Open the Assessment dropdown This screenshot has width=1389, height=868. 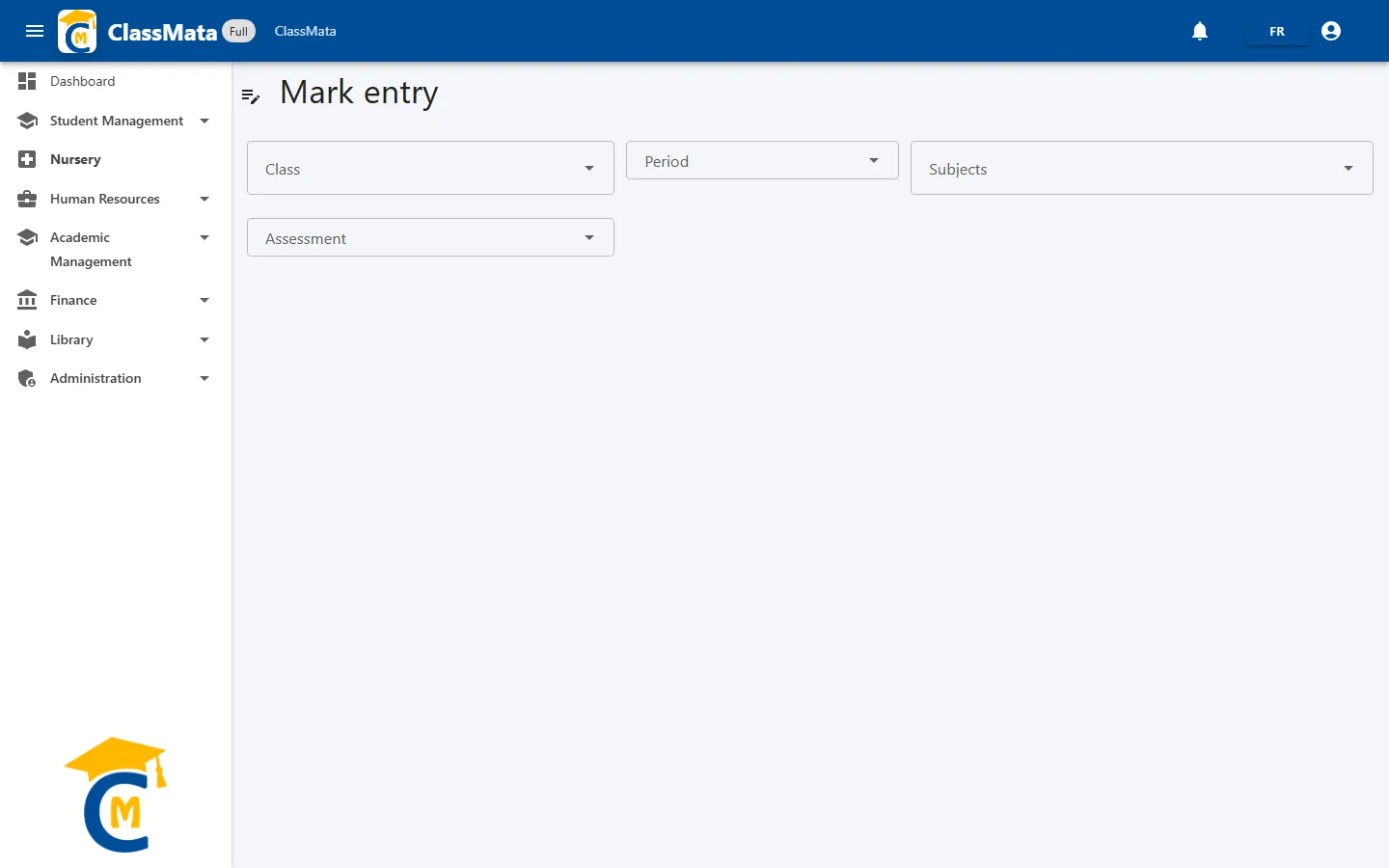[430, 237]
